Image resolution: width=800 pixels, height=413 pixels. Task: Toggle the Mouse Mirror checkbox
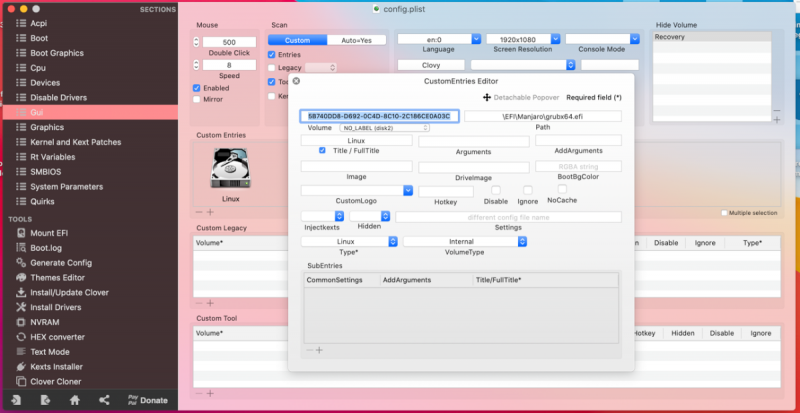pos(196,99)
